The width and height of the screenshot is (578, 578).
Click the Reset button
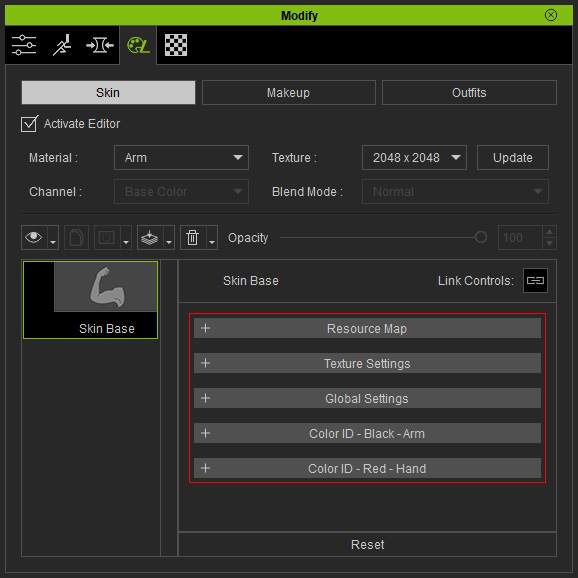pyautogui.click(x=368, y=544)
